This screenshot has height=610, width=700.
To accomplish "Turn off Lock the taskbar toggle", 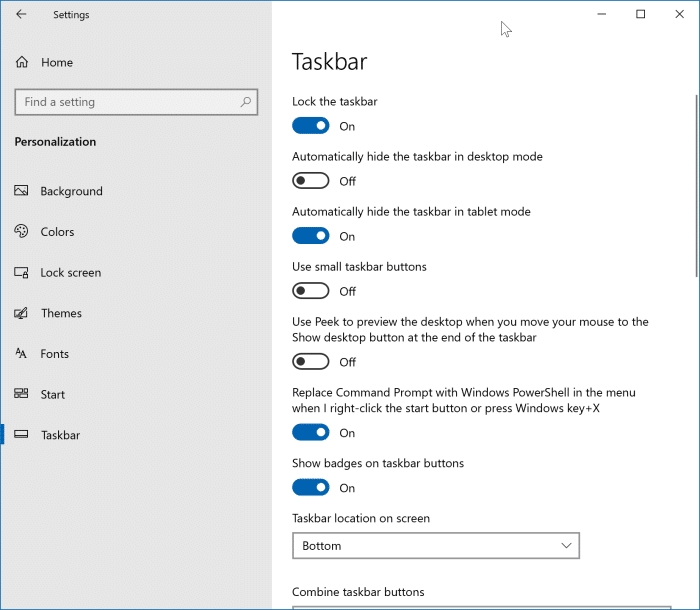I will pyautogui.click(x=311, y=126).
